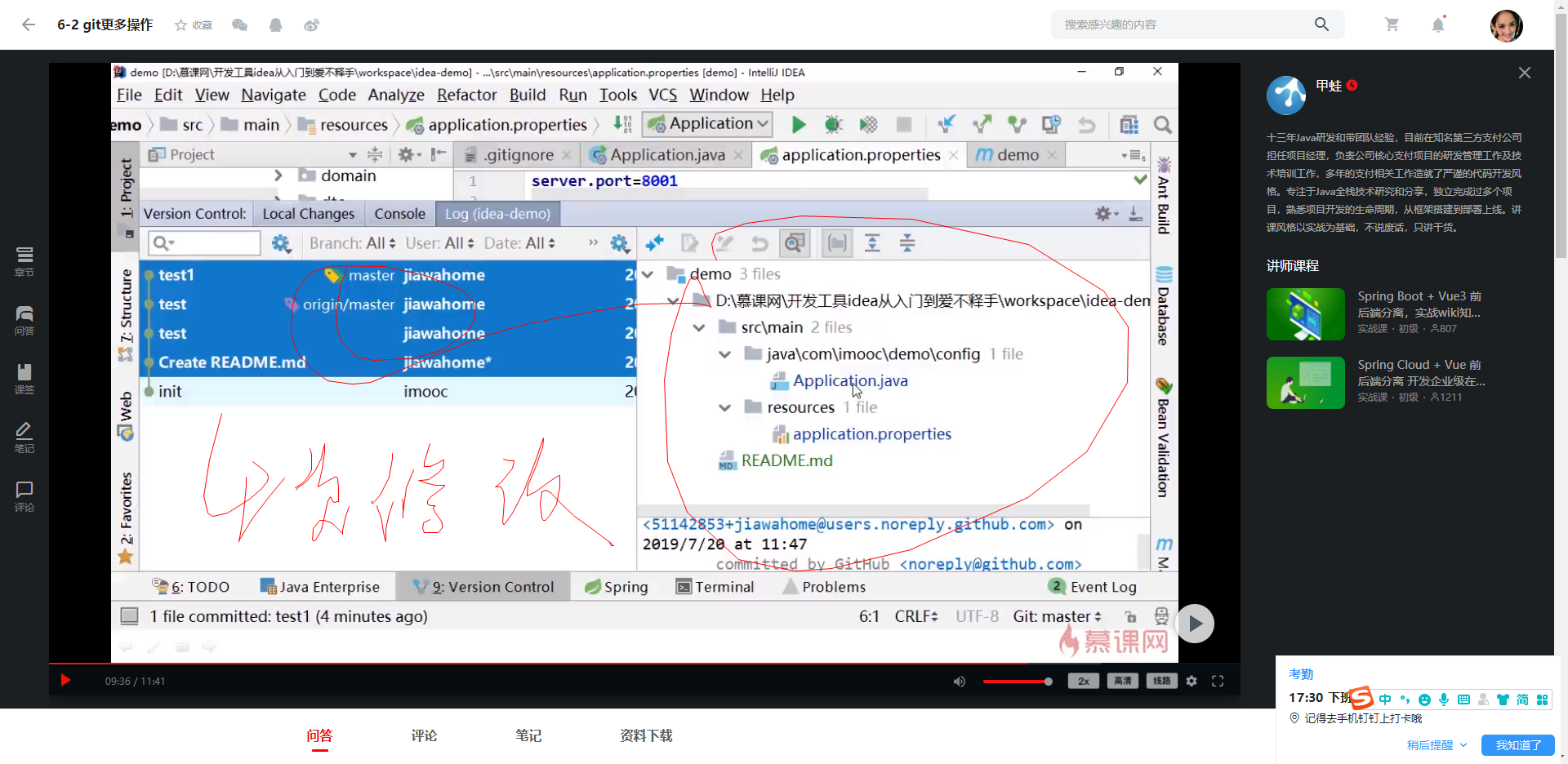Open the Application run configuration dropdown
This screenshot has width=1568, height=764.
pyautogui.click(x=708, y=124)
